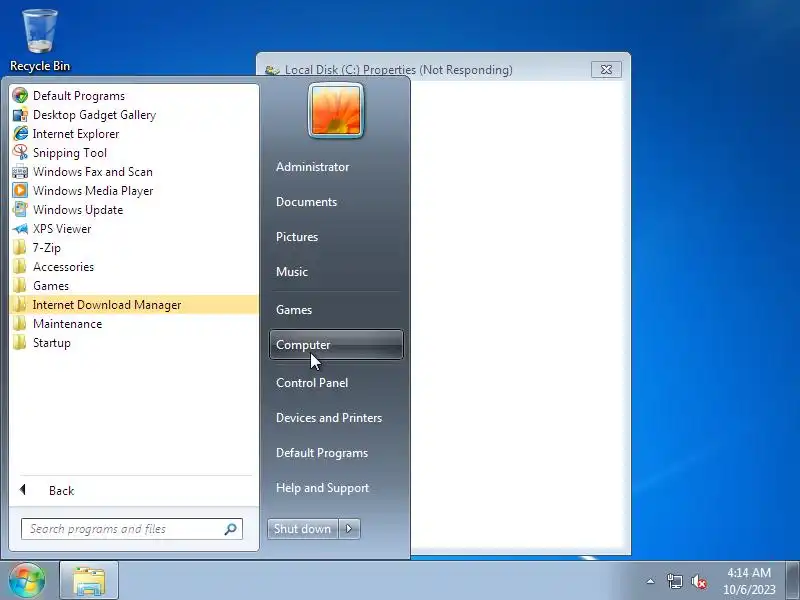This screenshot has width=800, height=600.
Task: Click the Show desktop button
Action: click(793, 581)
